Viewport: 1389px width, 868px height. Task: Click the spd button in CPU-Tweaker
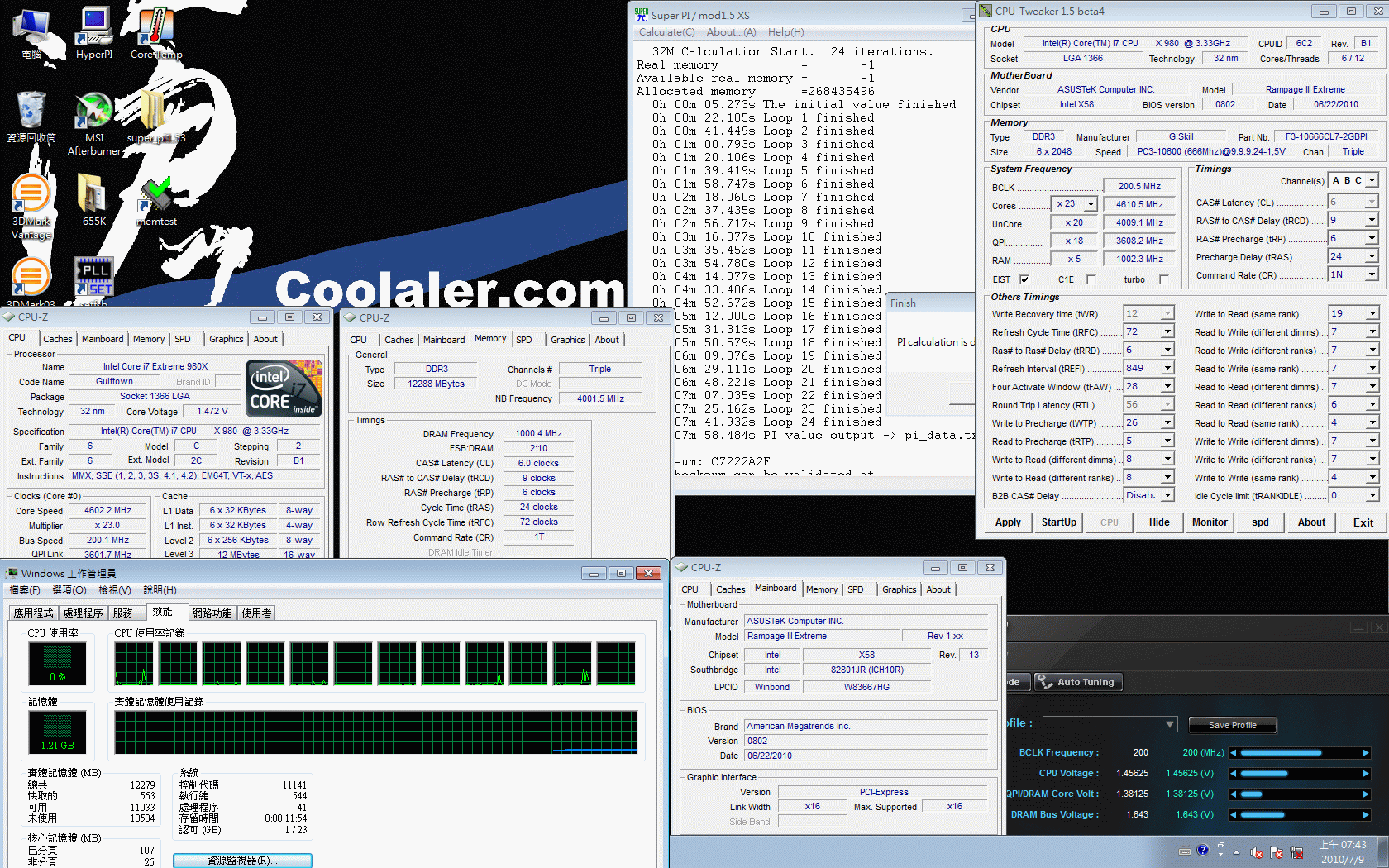tap(1260, 522)
